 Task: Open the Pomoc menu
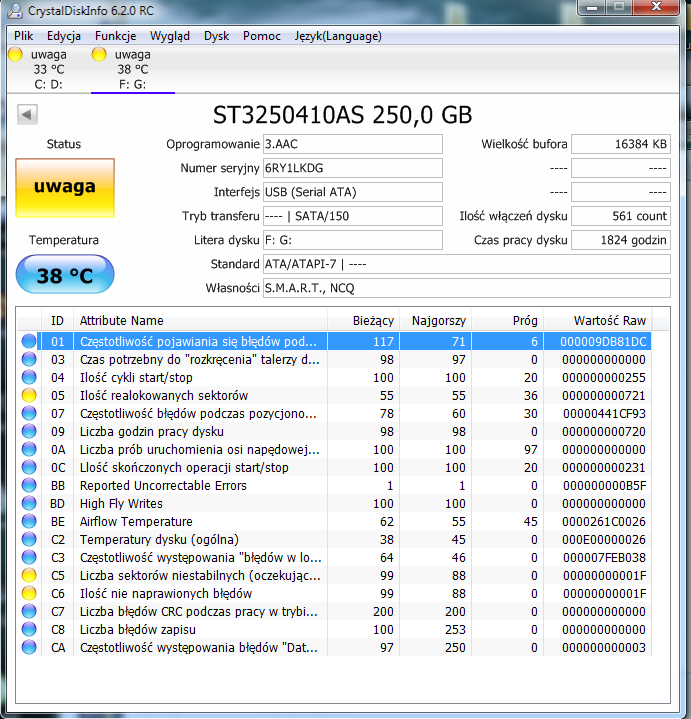point(262,36)
